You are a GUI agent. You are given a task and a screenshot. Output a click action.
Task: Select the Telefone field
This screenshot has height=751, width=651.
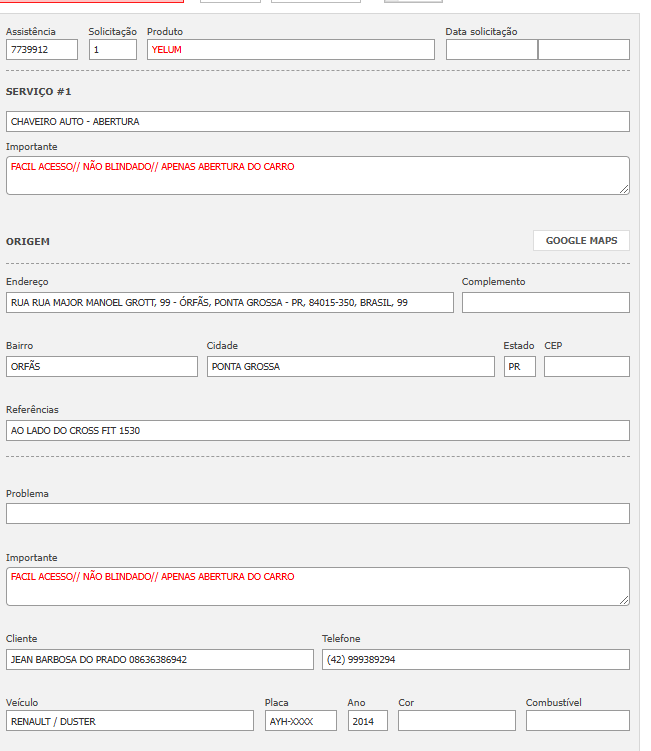point(475,660)
